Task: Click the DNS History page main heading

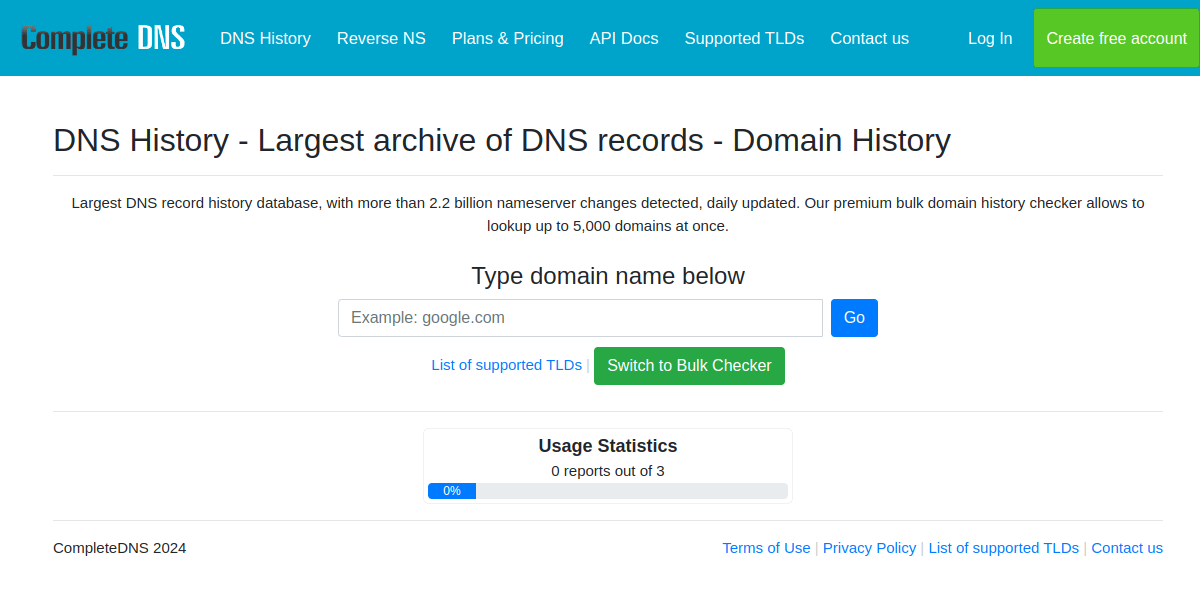Action: click(501, 141)
